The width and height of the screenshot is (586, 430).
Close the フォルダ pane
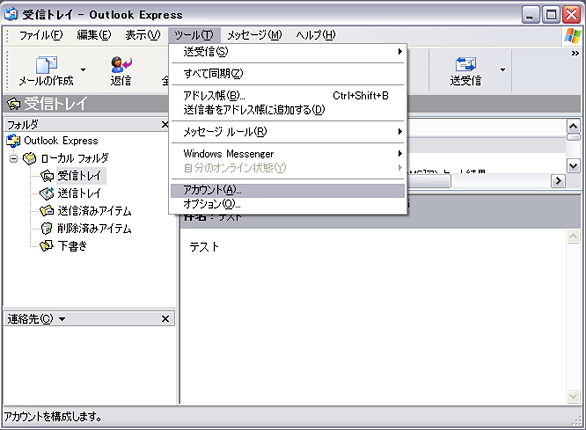click(165, 124)
